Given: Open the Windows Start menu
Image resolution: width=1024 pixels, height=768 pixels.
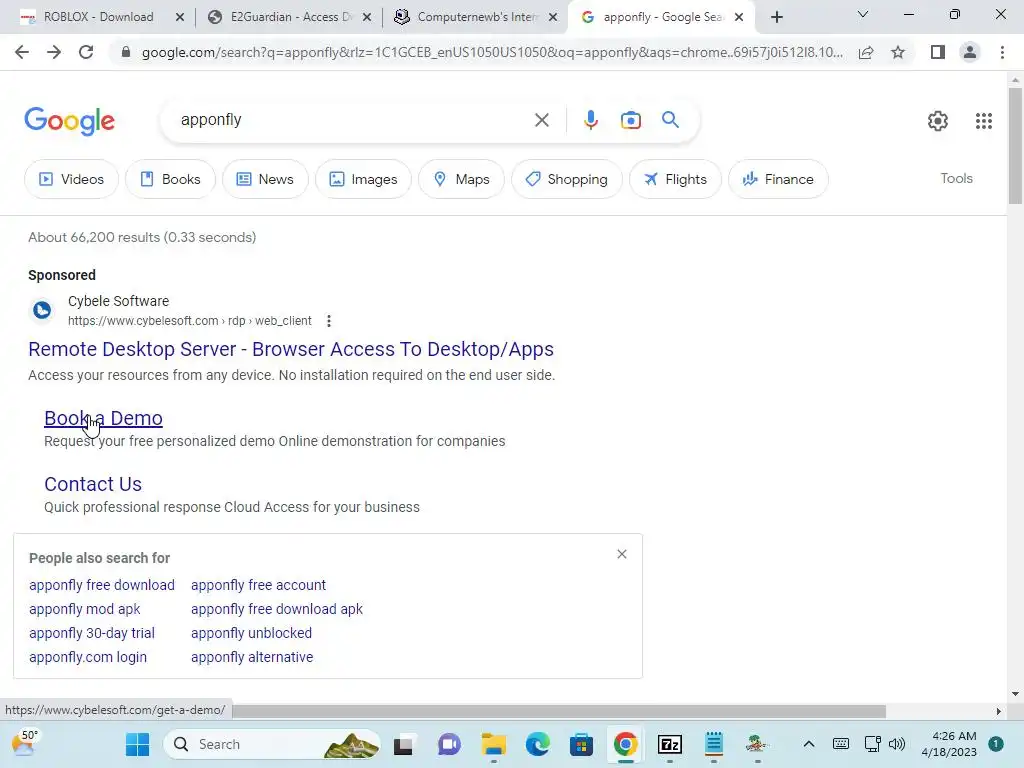Looking at the screenshot, I should coord(137,744).
